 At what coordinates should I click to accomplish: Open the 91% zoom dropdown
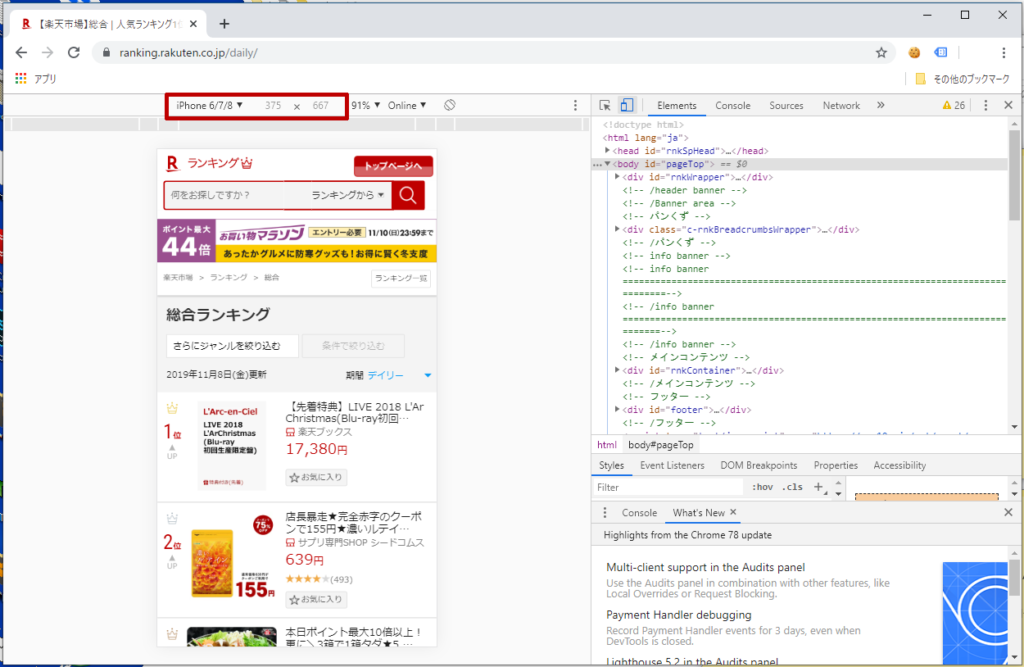pos(366,105)
